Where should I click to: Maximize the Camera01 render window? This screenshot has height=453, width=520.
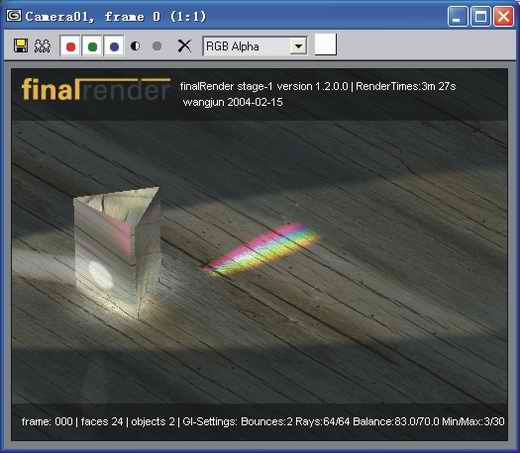click(480, 16)
